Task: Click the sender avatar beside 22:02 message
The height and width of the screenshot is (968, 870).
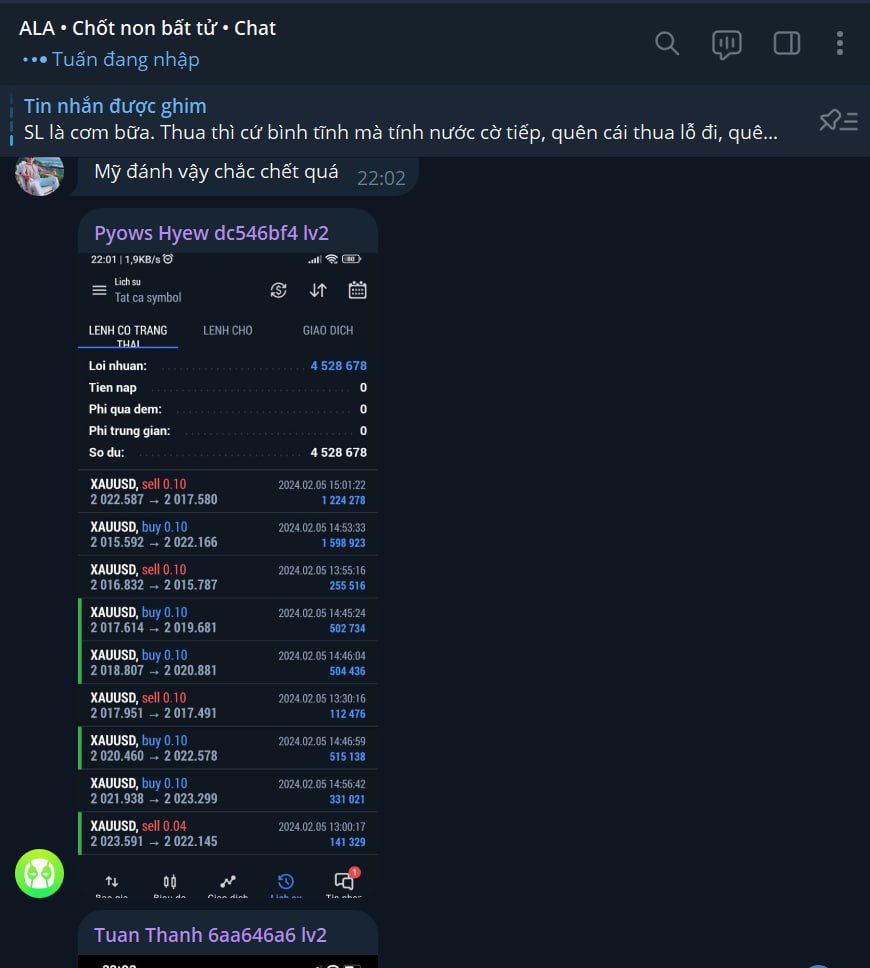Action: [40, 175]
